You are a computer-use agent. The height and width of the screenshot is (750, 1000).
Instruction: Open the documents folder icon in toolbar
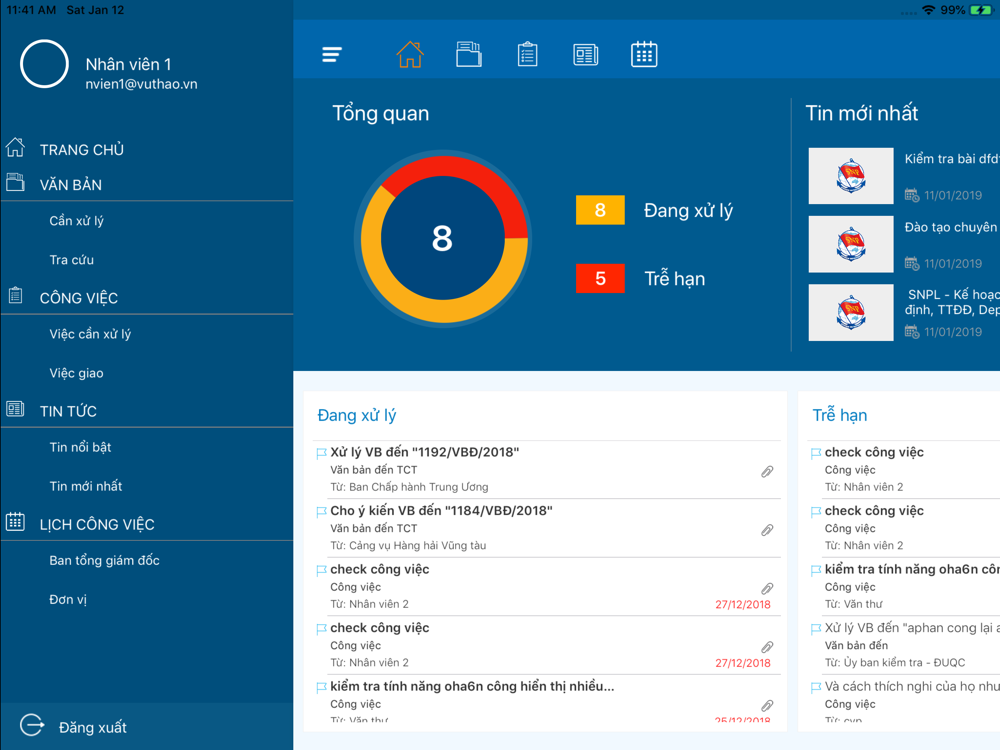pyautogui.click(x=469, y=54)
